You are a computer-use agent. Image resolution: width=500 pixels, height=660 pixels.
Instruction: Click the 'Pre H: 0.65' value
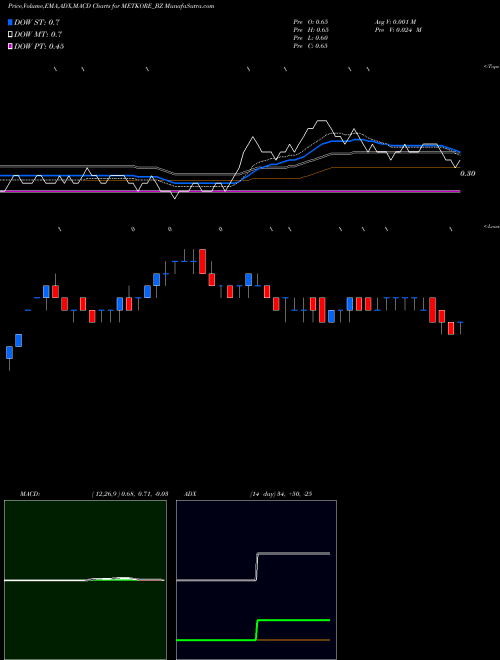click(311, 30)
